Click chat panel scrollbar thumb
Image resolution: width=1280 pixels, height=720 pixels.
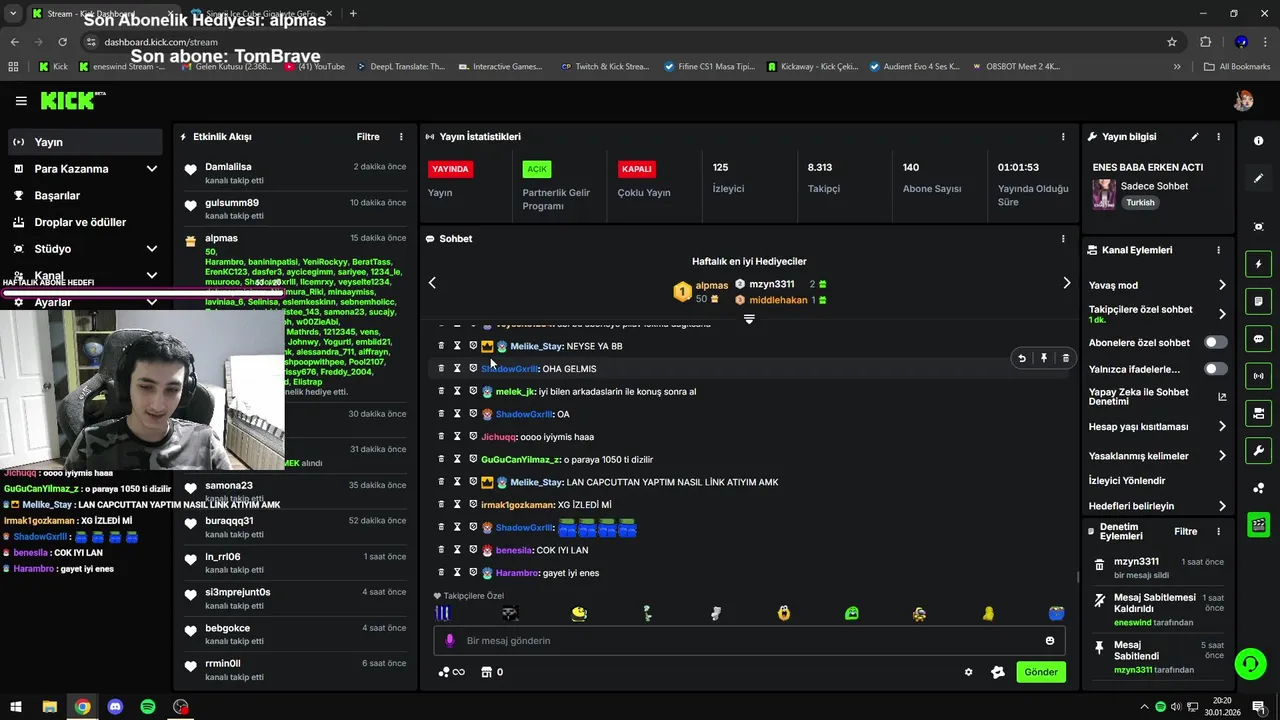point(1077,576)
